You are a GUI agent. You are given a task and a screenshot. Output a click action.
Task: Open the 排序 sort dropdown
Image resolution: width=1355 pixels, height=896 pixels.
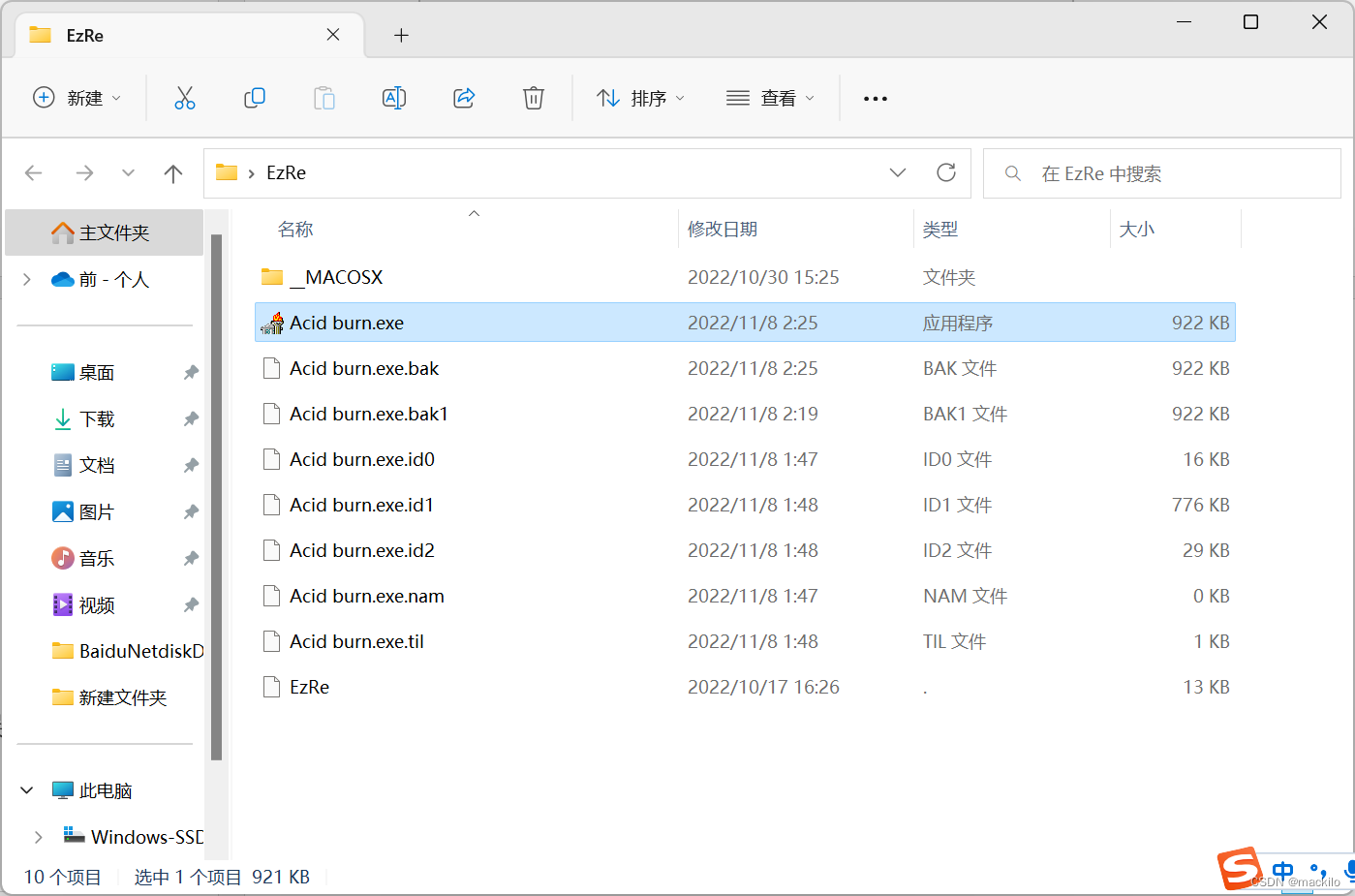click(x=640, y=98)
